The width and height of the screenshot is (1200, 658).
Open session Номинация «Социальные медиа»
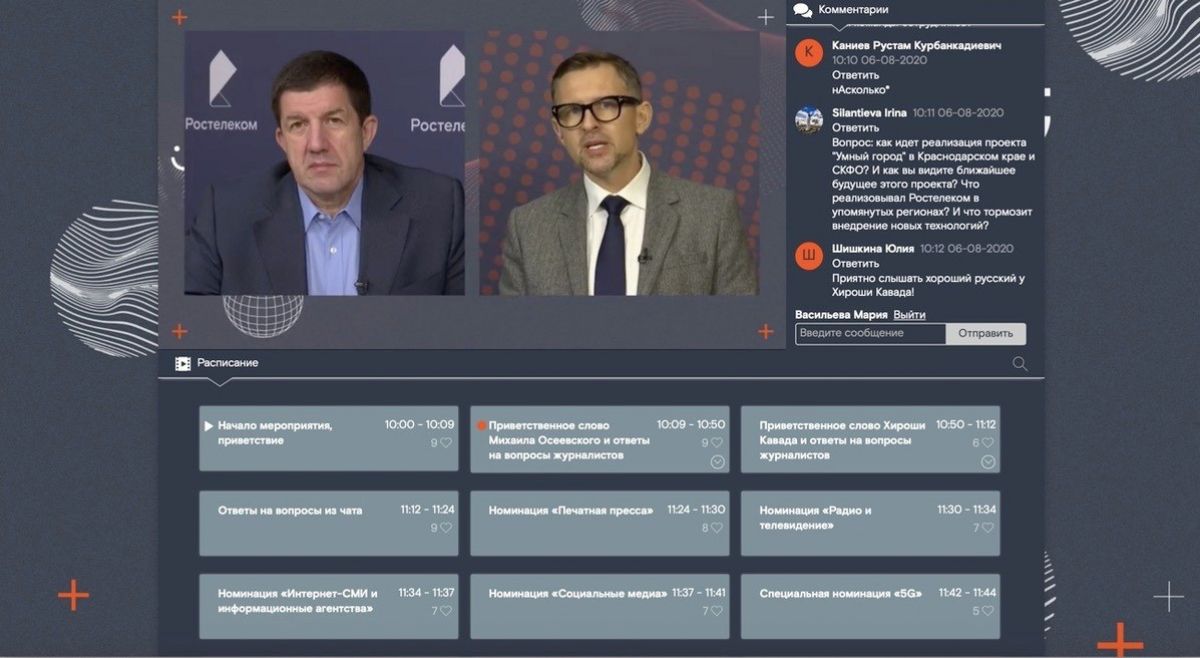point(600,606)
